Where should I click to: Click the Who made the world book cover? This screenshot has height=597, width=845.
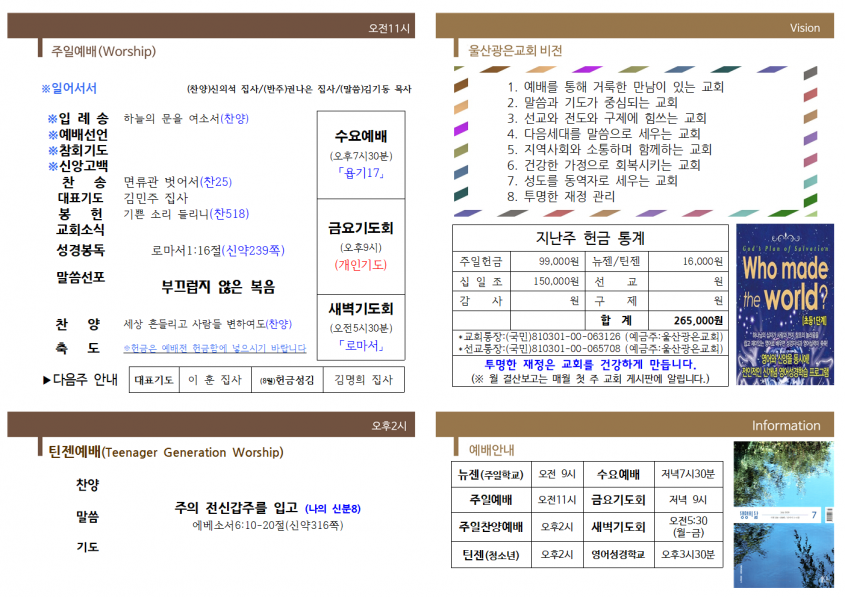785,304
